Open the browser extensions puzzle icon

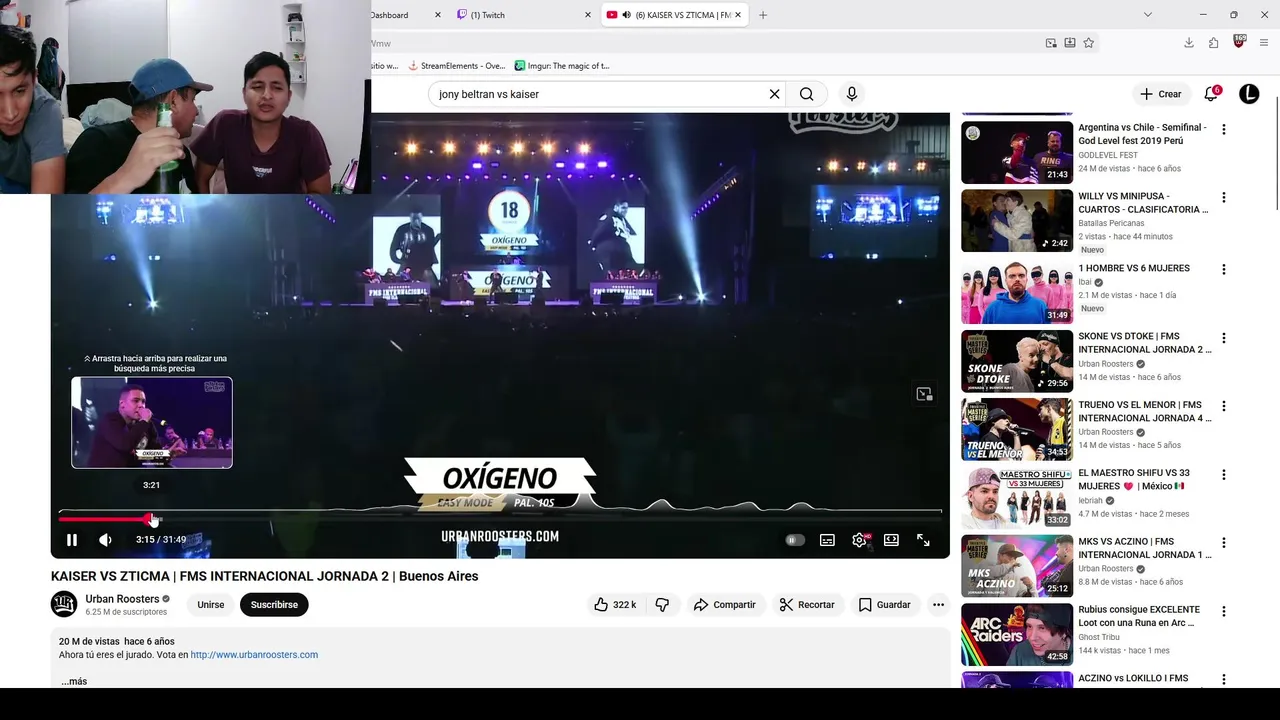tap(1213, 43)
